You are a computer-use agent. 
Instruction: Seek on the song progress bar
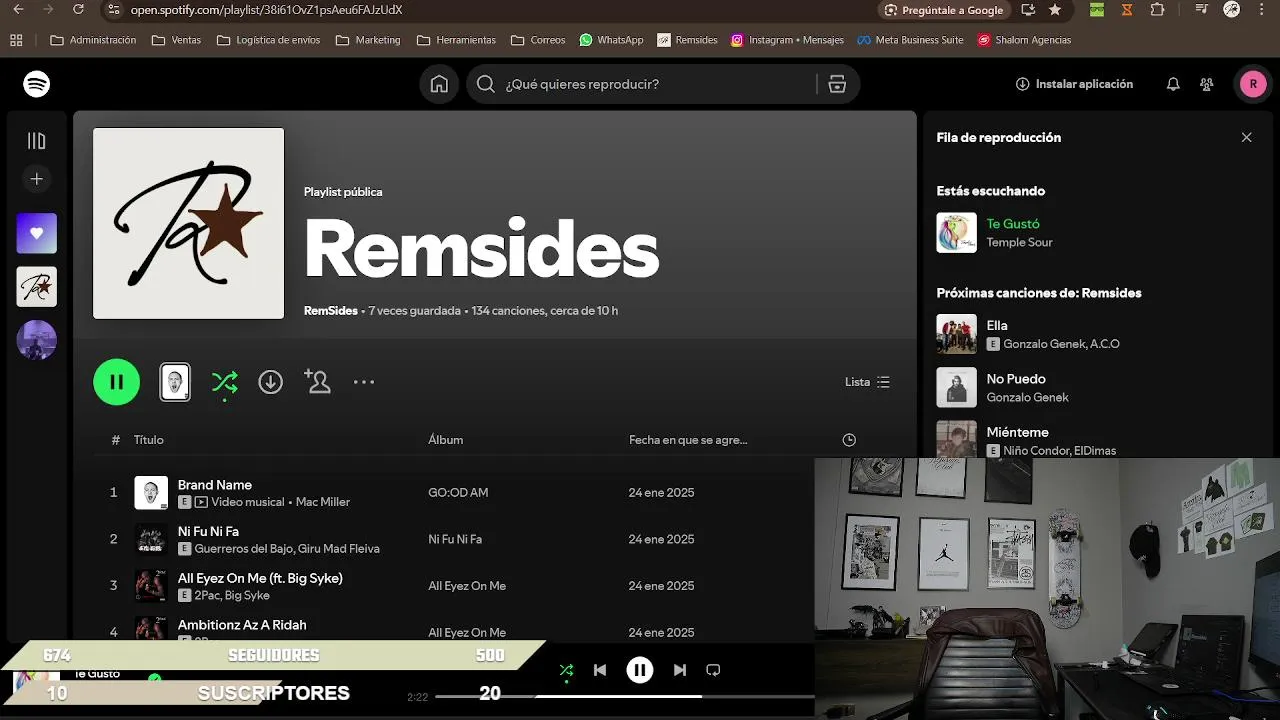624,696
